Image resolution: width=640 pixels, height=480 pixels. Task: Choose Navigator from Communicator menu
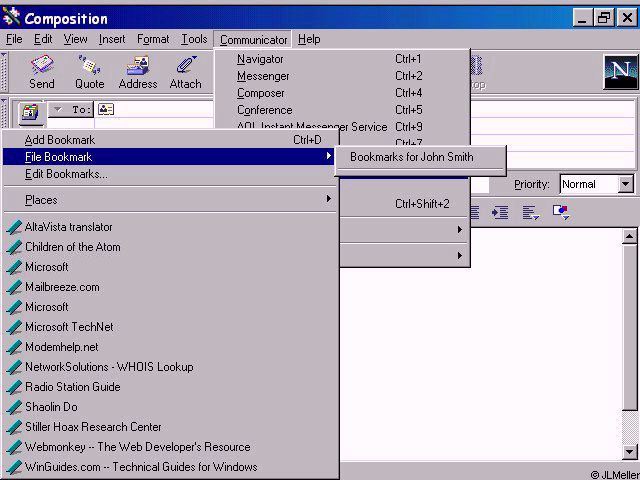click(342, 59)
